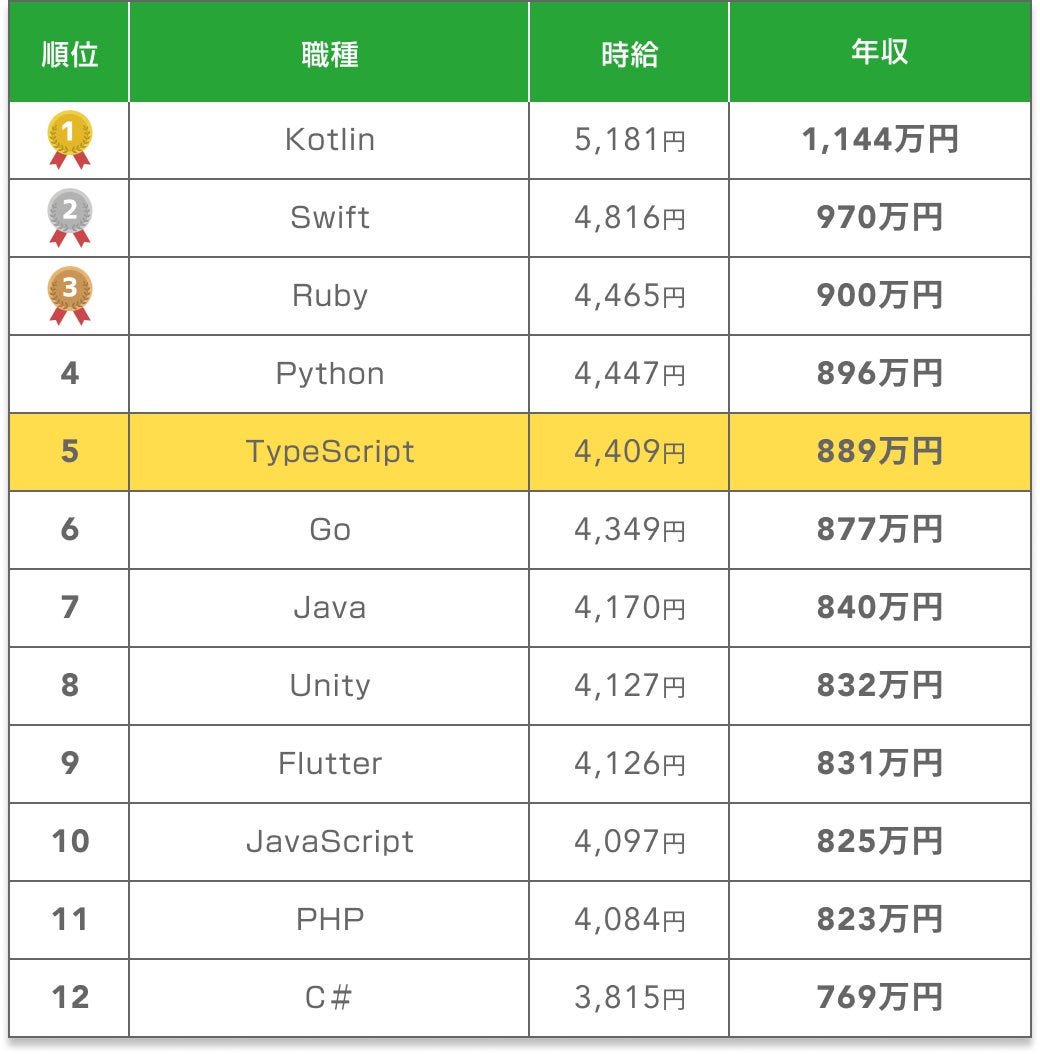The width and height of the screenshot is (1040, 1054).
Task: Click the silver second-place medal icon
Action: coord(70,217)
